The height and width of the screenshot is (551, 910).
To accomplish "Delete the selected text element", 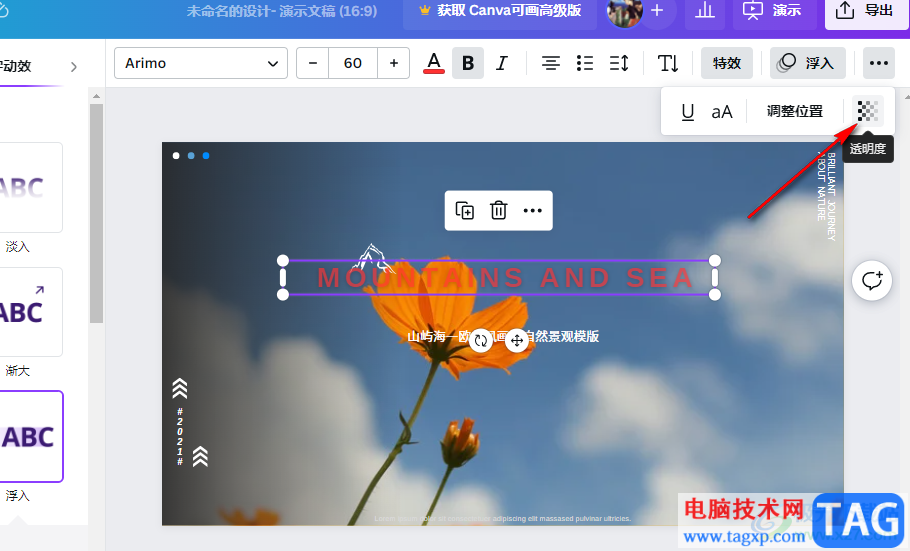I will click(x=499, y=210).
